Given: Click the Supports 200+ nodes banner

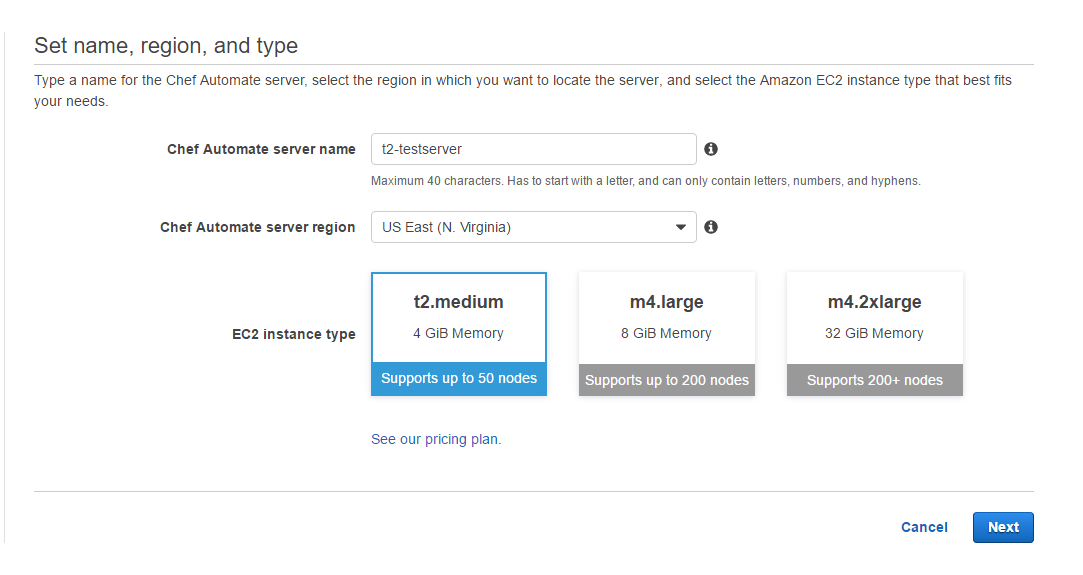Looking at the screenshot, I should 874,380.
